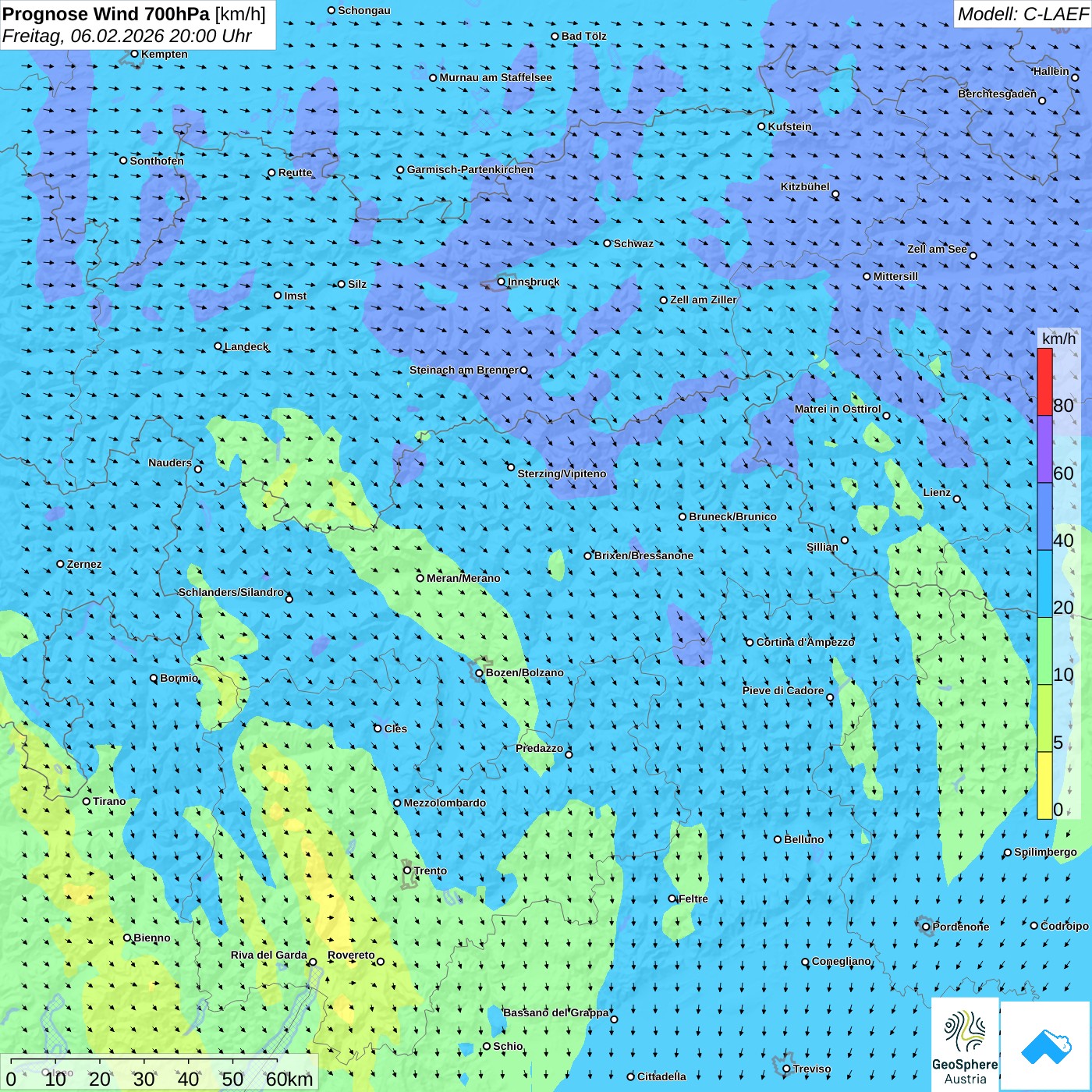Select the 'Riva del Garda' label
Screen dimensions: 1092x1092
coord(269,955)
